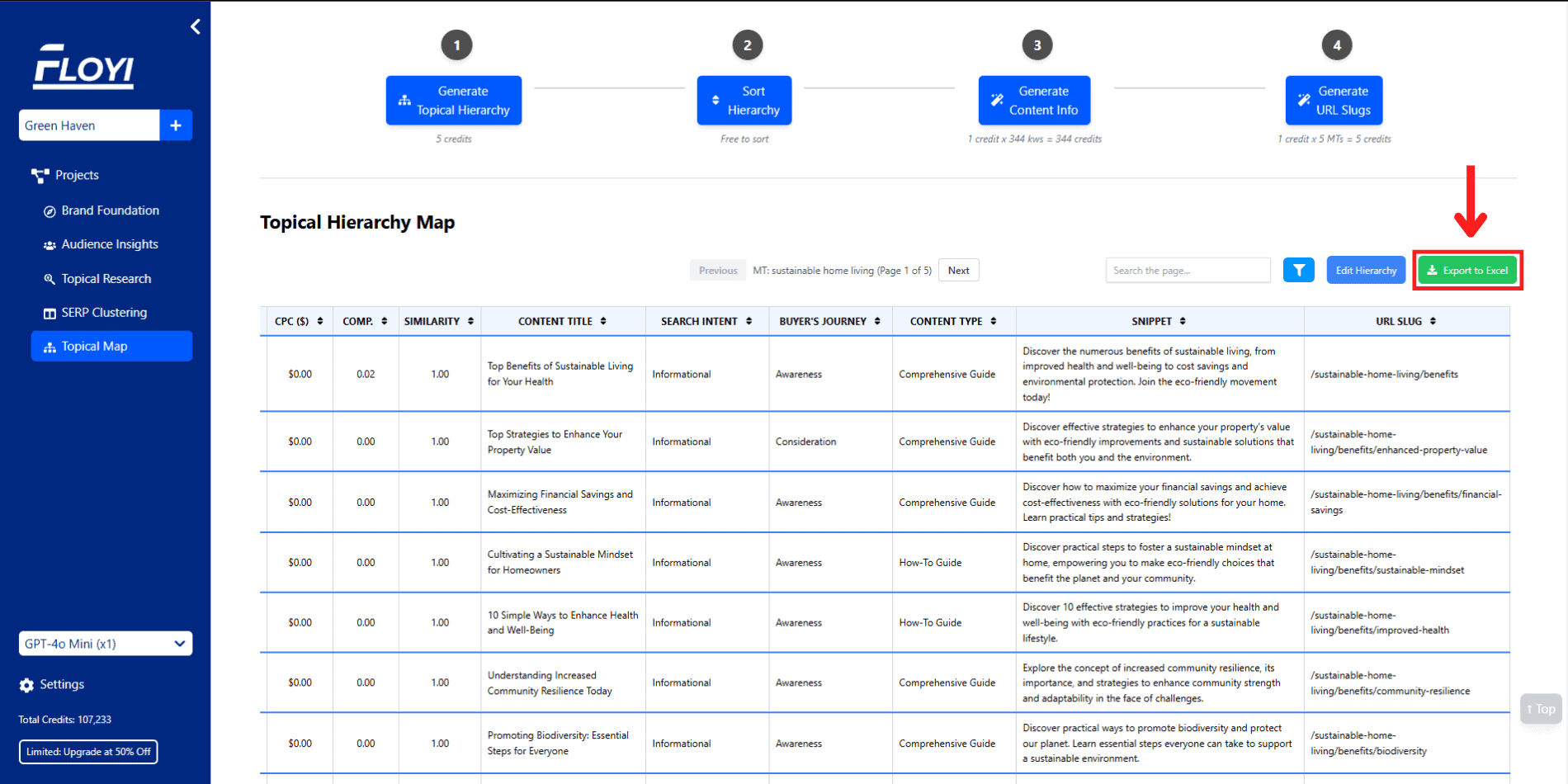The width and height of the screenshot is (1568, 784).
Task: Click How-To Guide in the Sustainable Mindset row
Action: 930,563
